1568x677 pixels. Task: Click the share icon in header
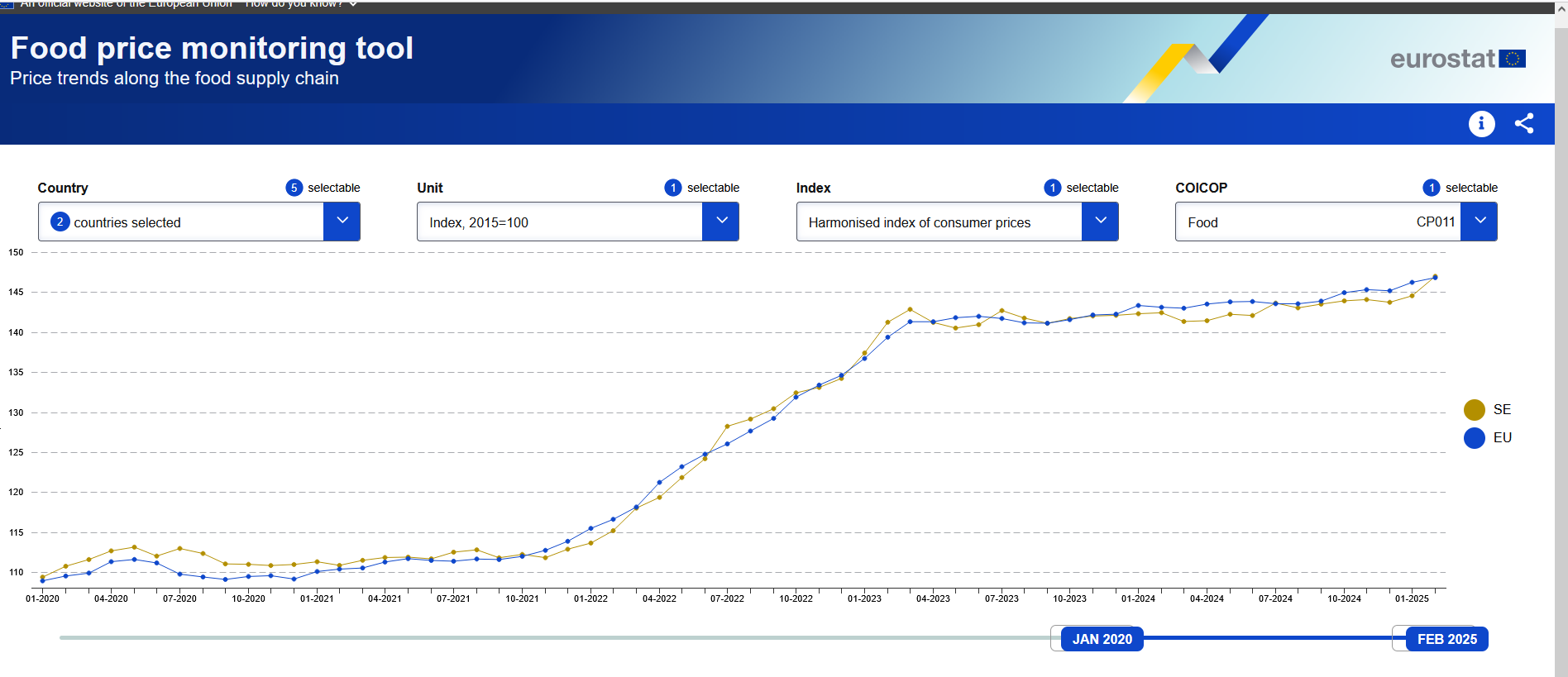[x=1524, y=123]
